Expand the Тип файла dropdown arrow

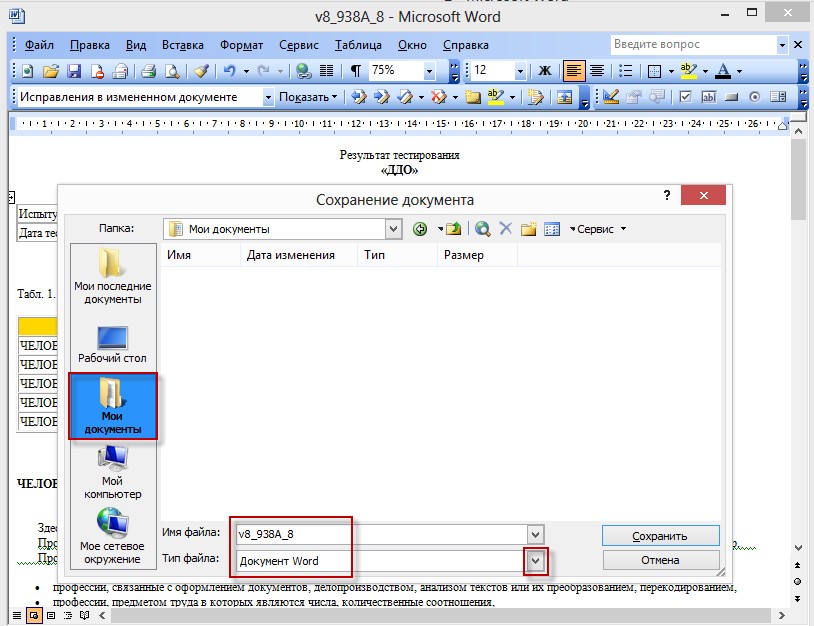(536, 561)
